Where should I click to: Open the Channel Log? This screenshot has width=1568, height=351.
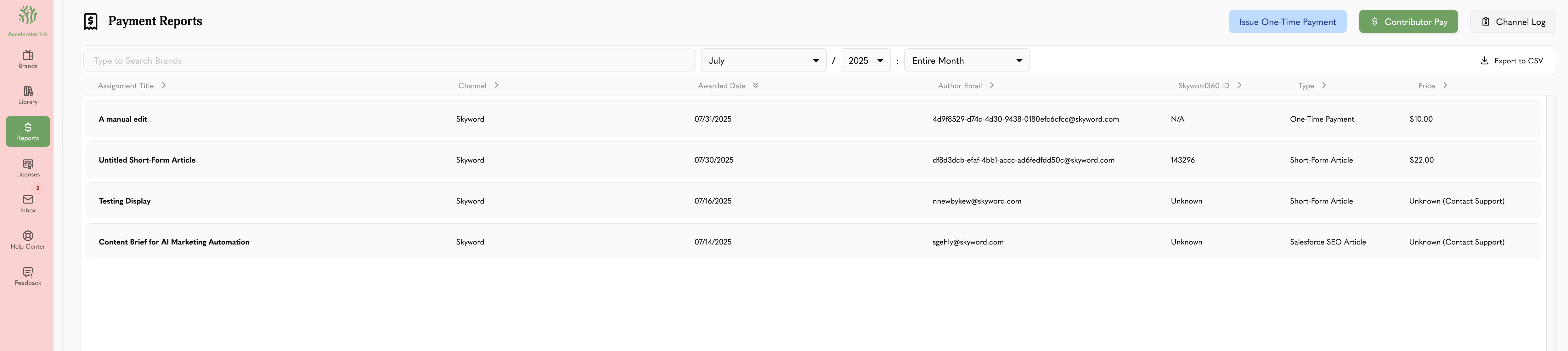click(x=1513, y=21)
